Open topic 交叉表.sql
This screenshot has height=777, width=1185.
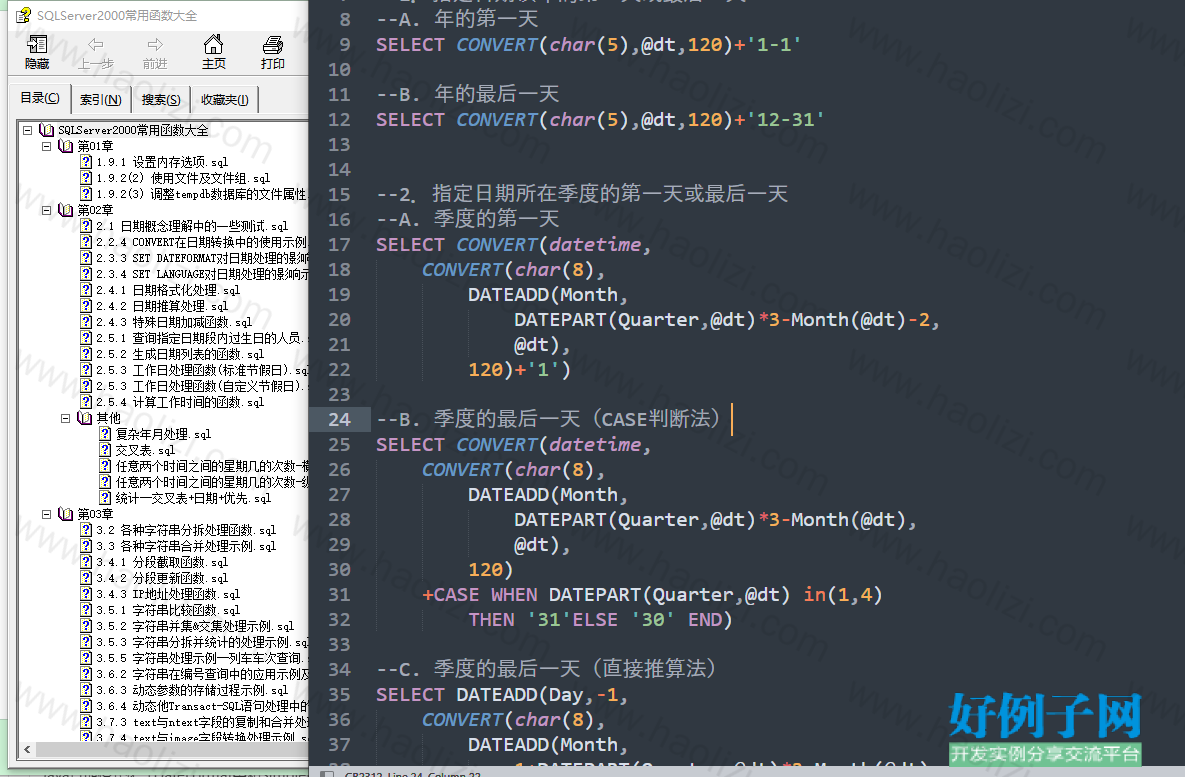[145, 450]
